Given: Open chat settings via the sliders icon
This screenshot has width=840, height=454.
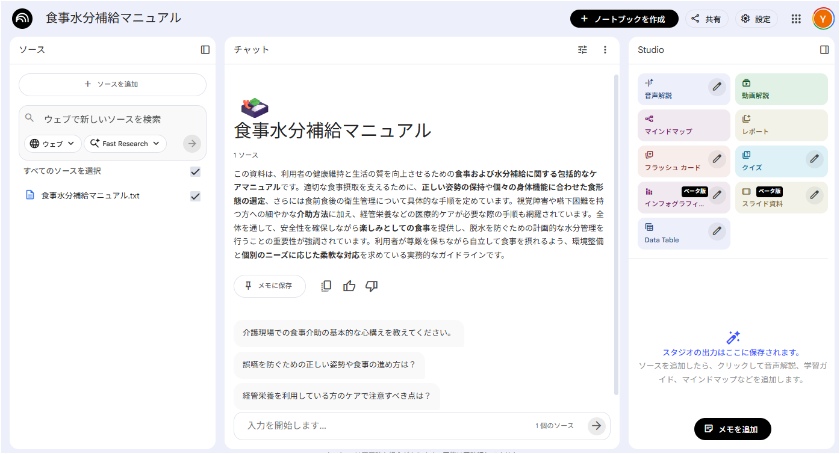Looking at the screenshot, I should (583, 49).
